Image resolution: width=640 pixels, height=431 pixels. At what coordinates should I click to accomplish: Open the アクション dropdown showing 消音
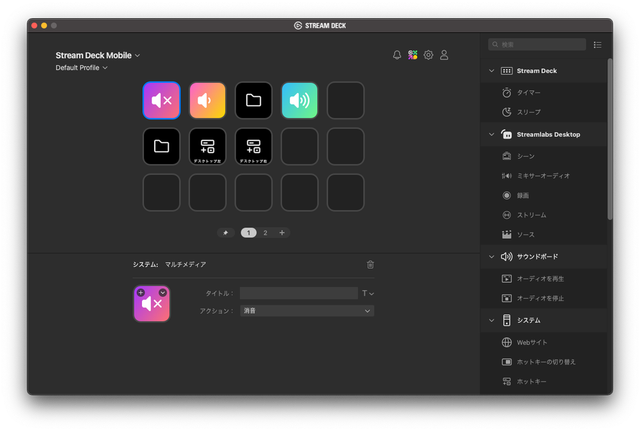pyautogui.click(x=307, y=311)
